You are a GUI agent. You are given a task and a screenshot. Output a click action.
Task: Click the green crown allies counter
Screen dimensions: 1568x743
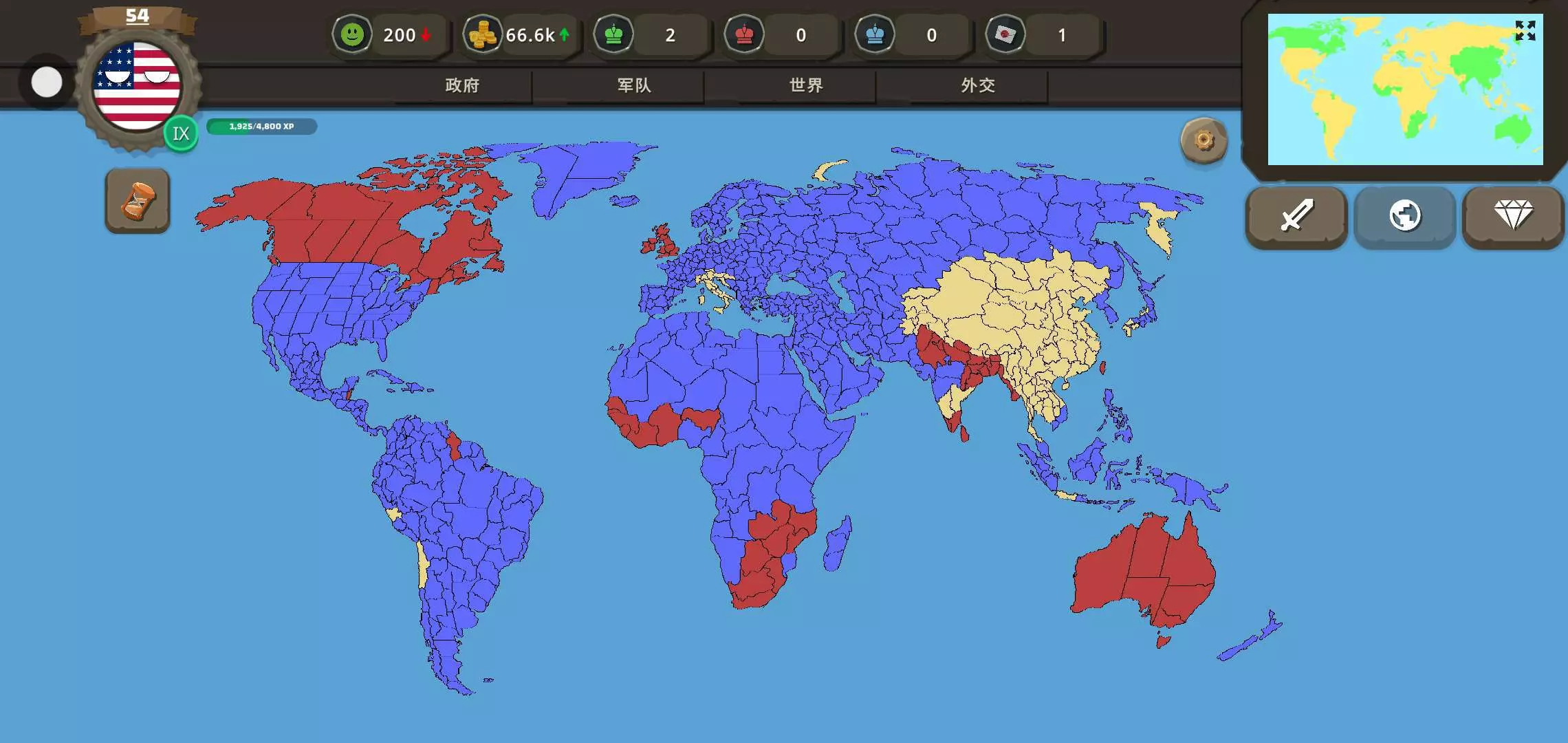point(613,34)
